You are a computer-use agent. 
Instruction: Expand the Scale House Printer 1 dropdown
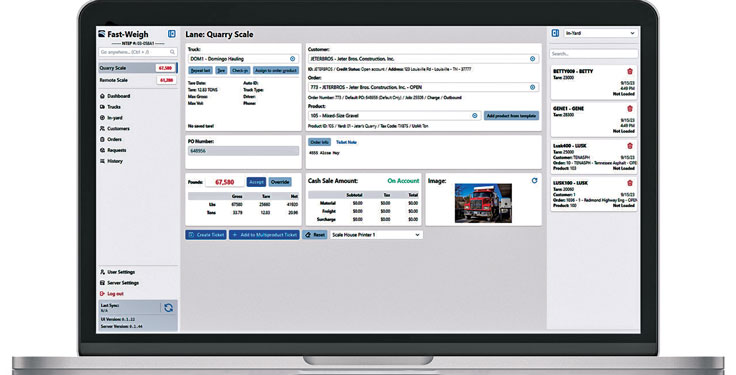pyautogui.click(x=376, y=235)
